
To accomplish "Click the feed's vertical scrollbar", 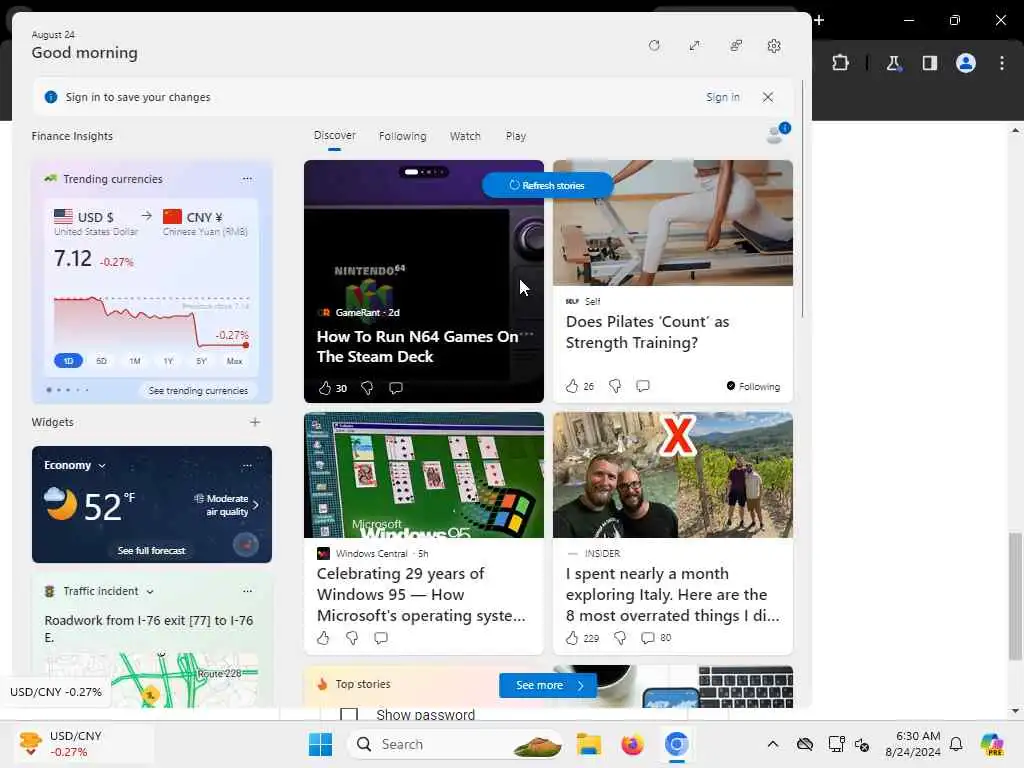I will pyautogui.click(x=803, y=199).
